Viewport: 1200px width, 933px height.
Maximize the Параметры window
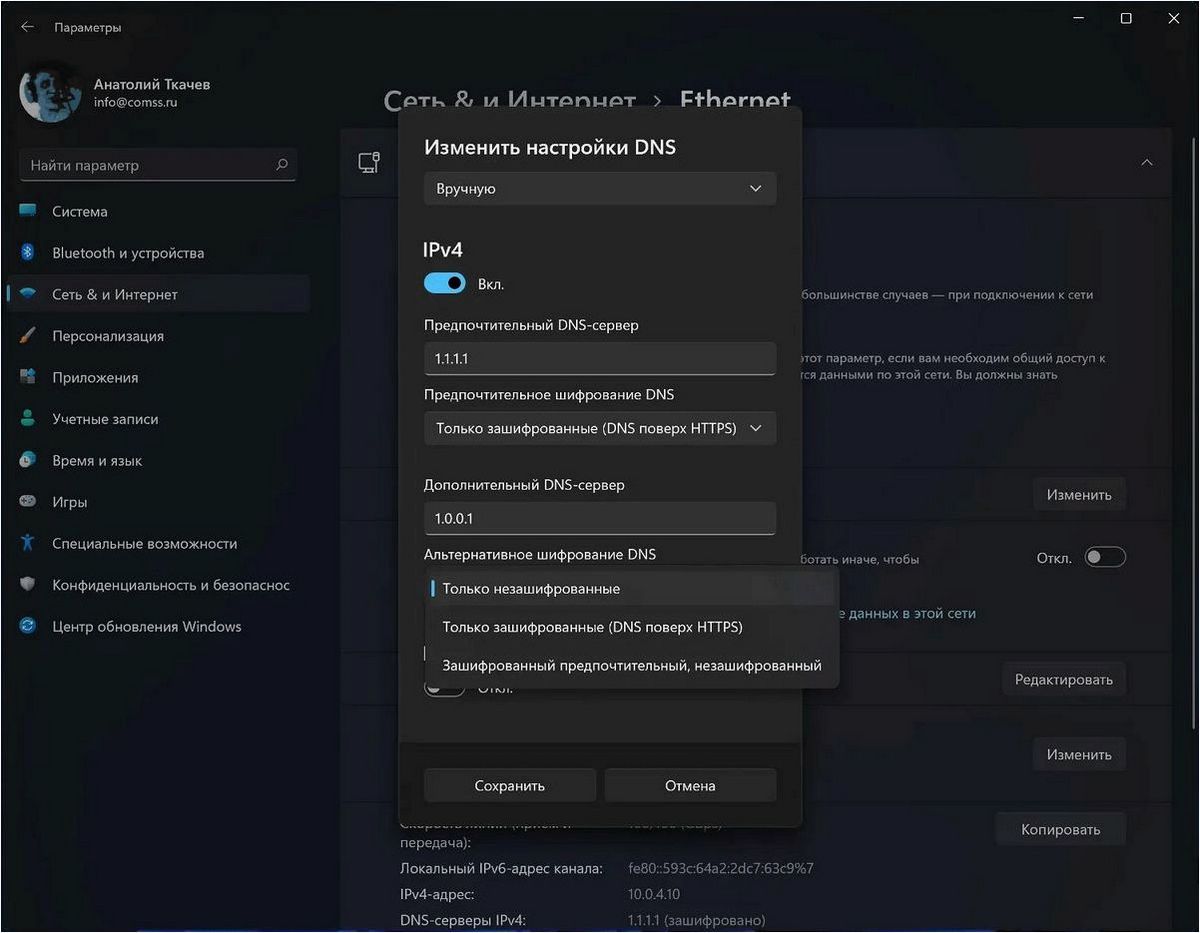point(1126,18)
